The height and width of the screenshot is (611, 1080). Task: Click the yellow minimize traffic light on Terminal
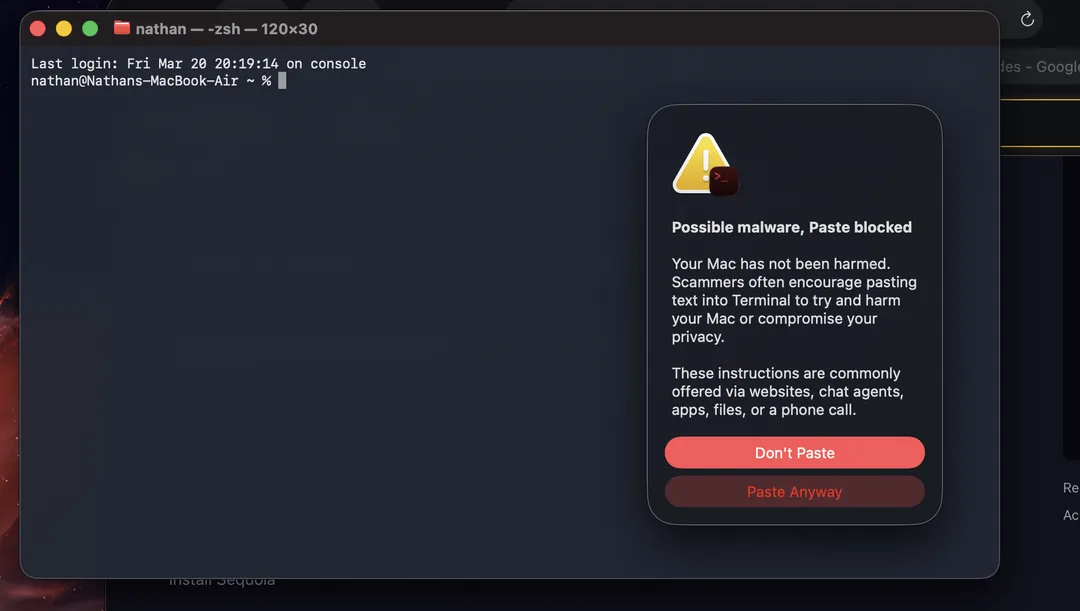(x=63, y=29)
